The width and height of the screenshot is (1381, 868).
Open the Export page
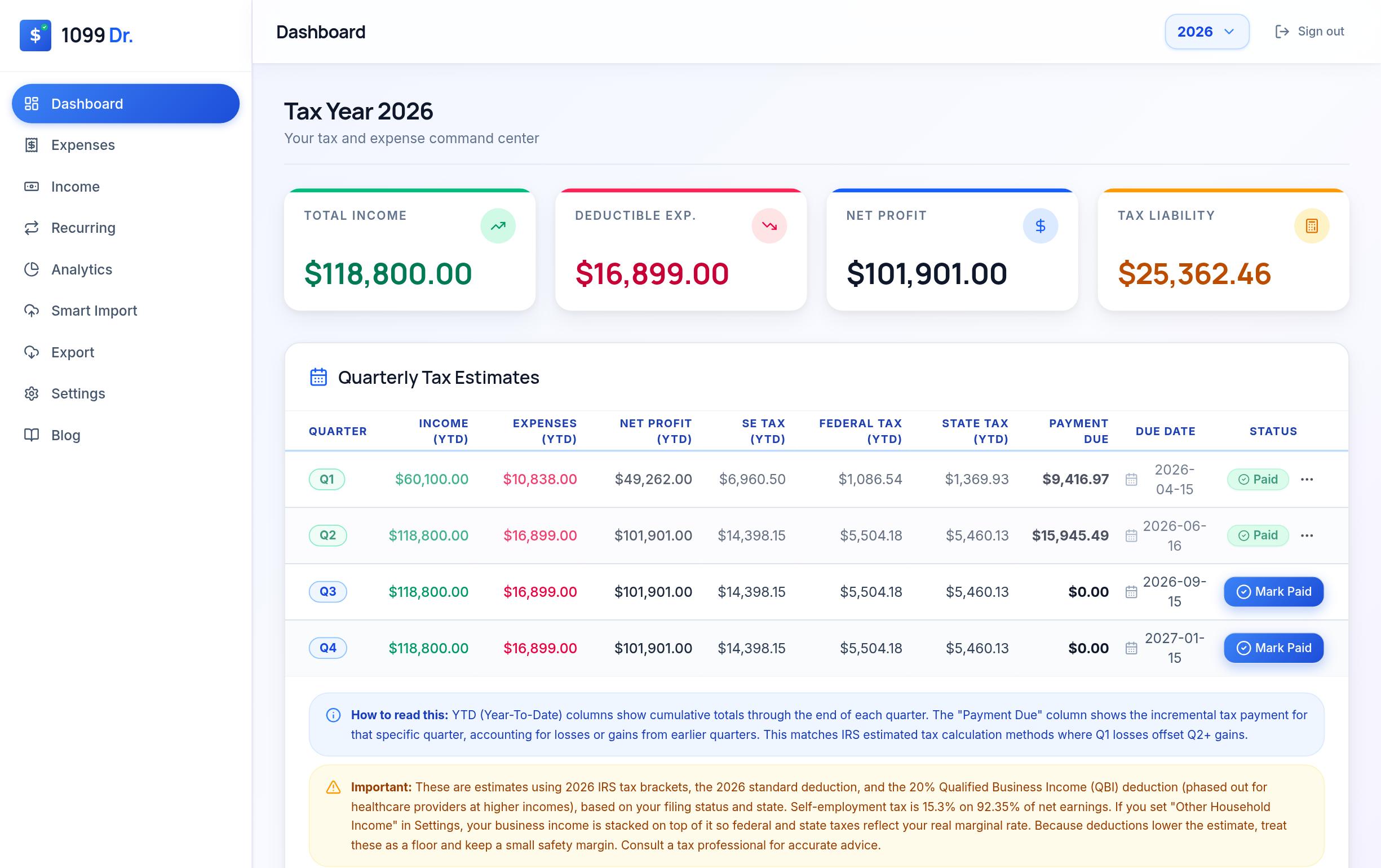[x=126, y=352]
